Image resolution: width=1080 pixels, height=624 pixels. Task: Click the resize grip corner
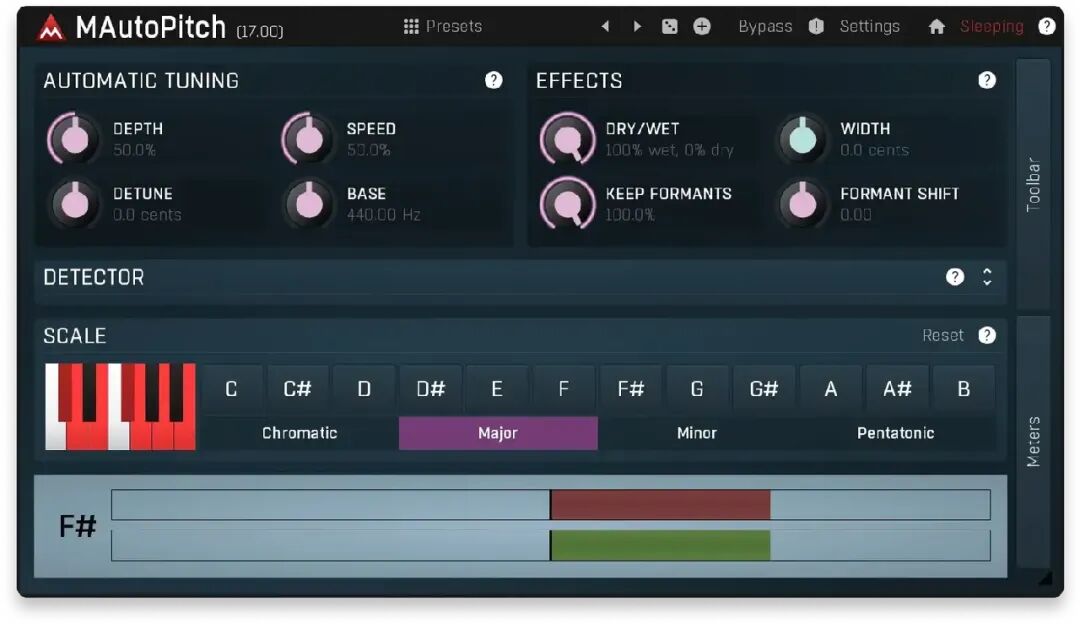coord(1046,577)
